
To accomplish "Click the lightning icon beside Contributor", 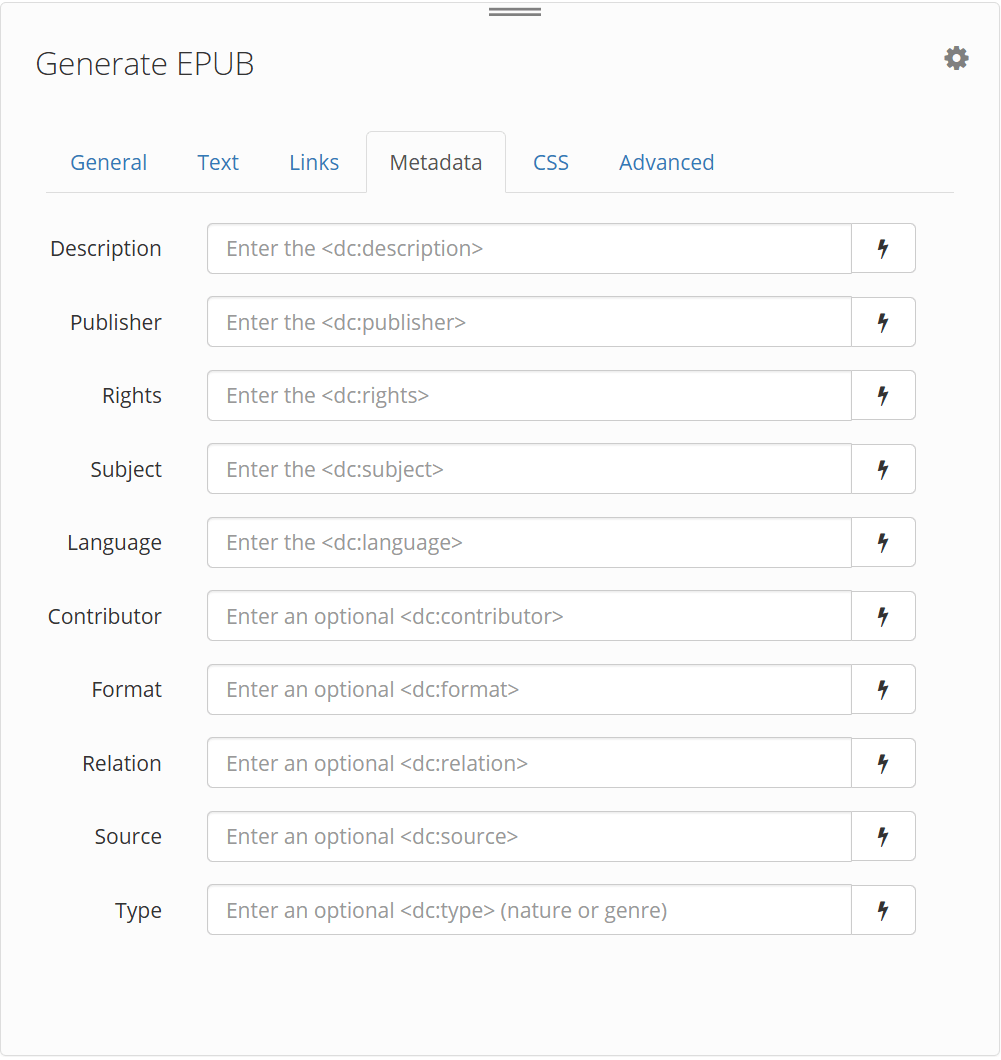I will pos(883,616).
